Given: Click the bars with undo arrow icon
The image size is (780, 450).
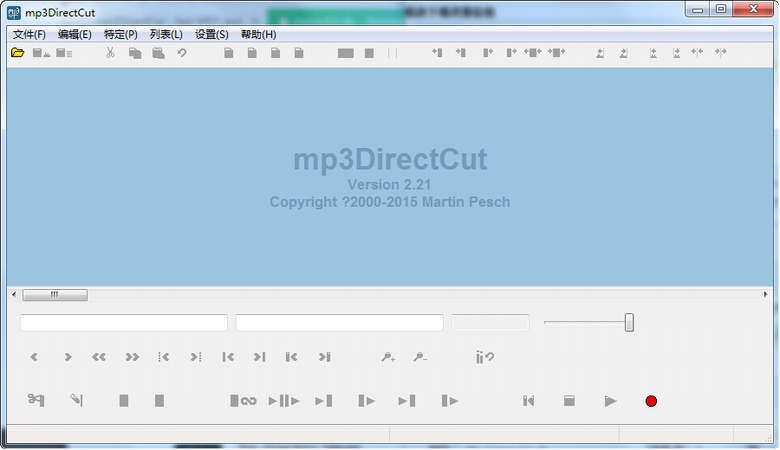Looking at the screenshot, I should [485, 357].
